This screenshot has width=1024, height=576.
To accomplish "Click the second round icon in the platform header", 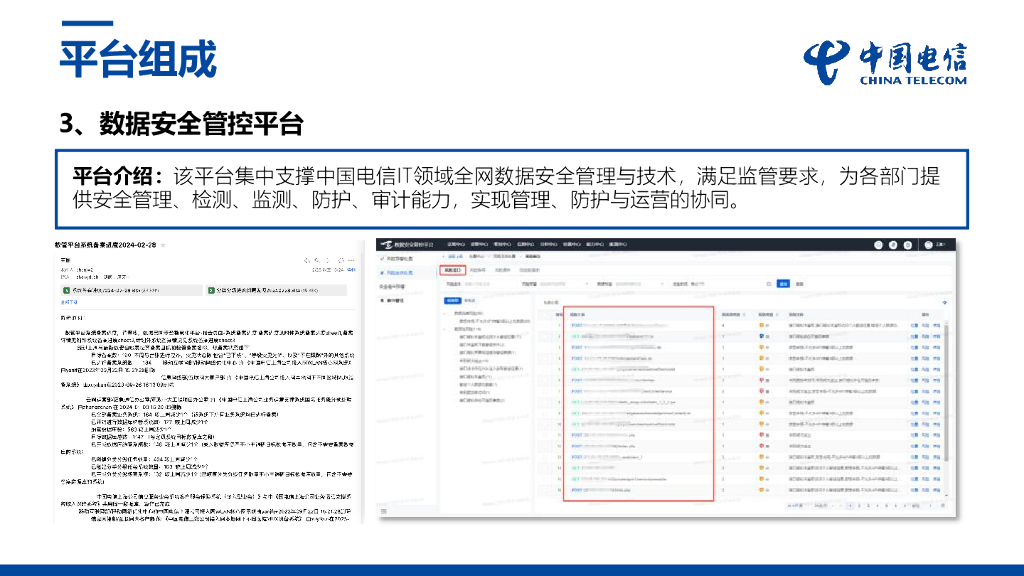I will tap(893, 245).
